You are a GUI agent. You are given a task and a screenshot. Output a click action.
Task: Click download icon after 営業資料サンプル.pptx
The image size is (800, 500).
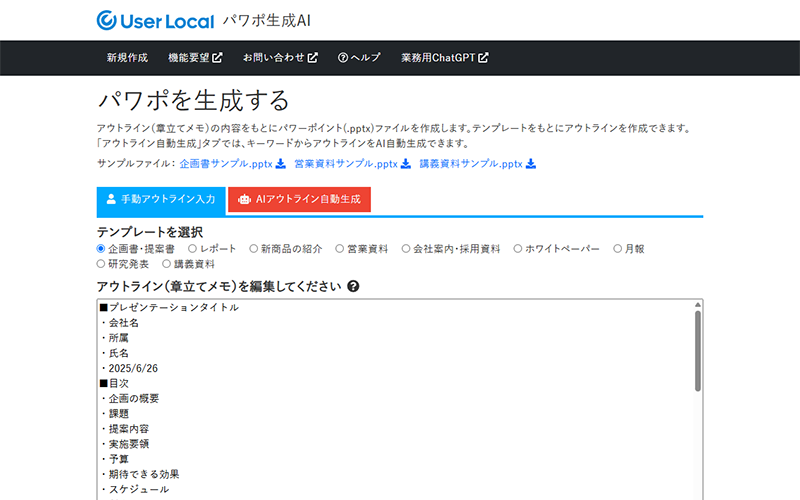pos(406,164)
